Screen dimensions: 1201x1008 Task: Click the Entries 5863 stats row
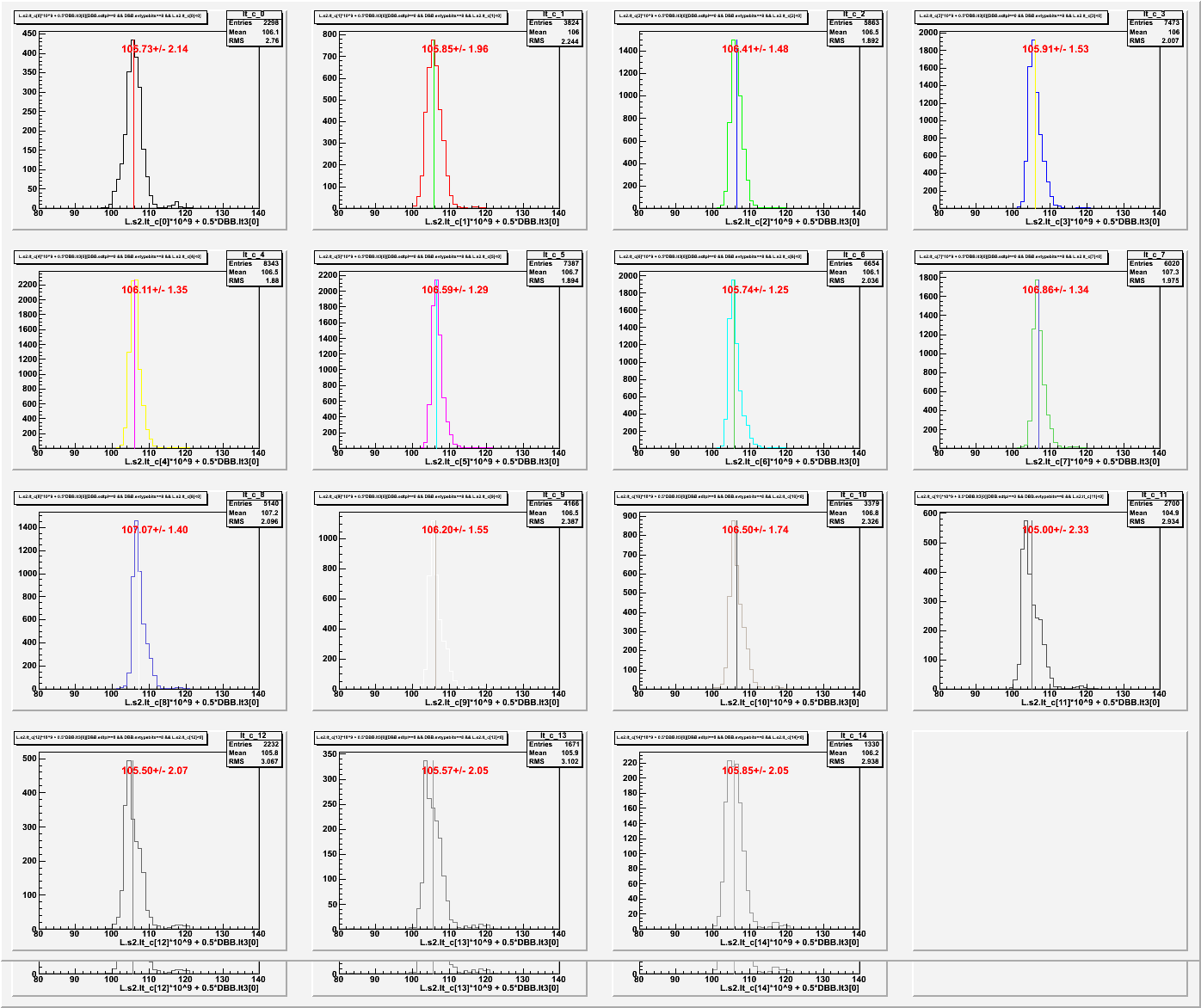tap(854, 23)
